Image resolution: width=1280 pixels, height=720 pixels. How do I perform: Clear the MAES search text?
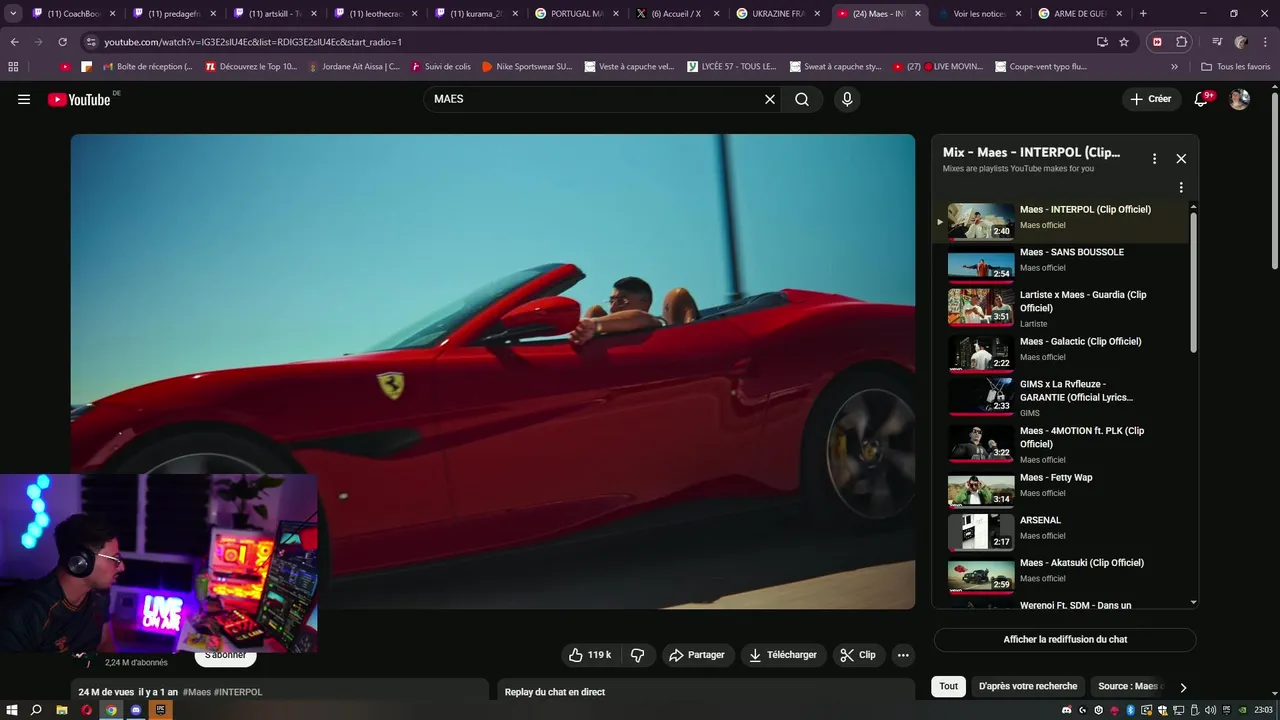coord(770,99)
